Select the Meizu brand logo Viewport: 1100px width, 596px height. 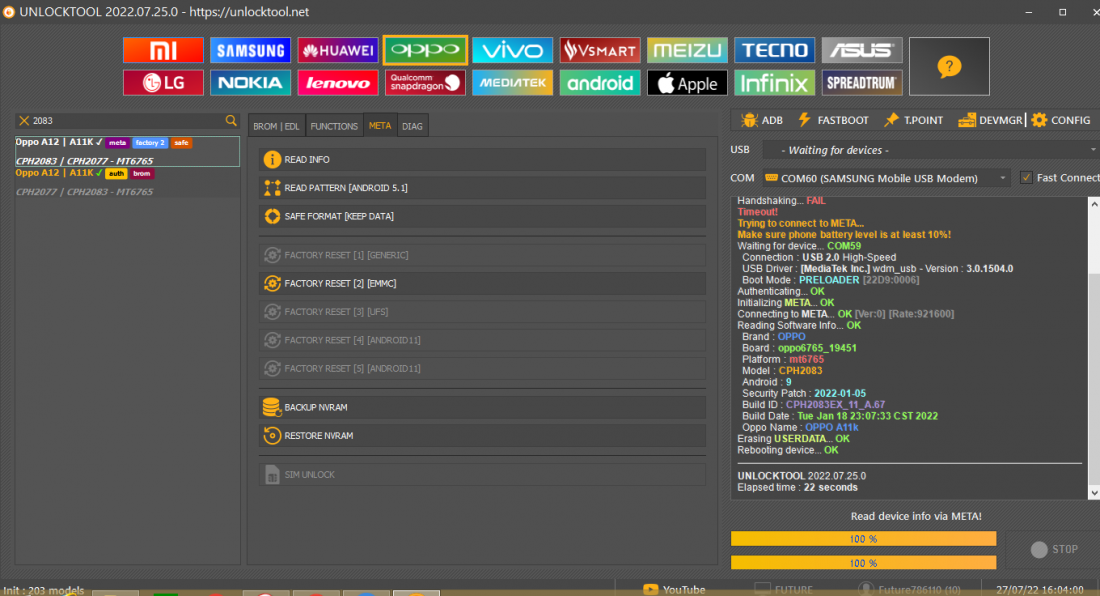[x=687, y=50]
